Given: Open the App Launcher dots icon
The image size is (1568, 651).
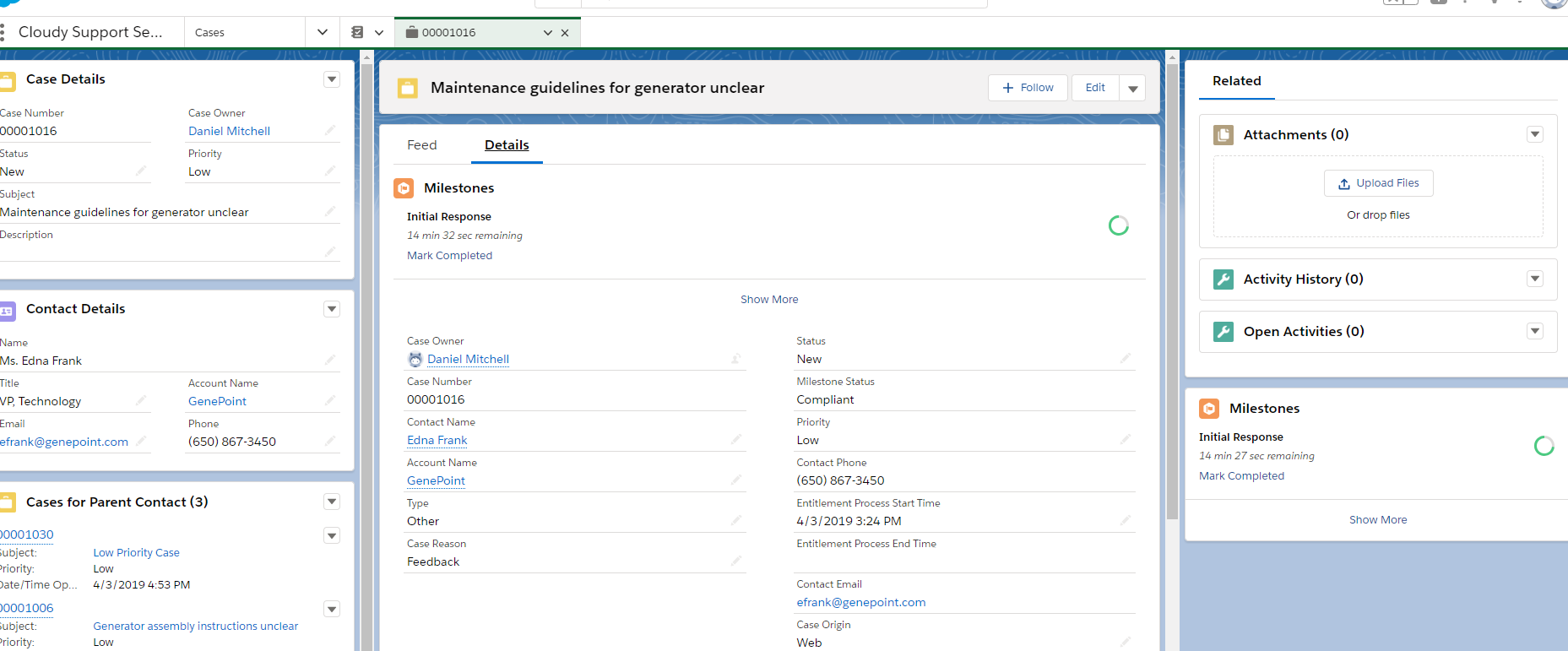Looking at the screenshot, I should 3,32.
